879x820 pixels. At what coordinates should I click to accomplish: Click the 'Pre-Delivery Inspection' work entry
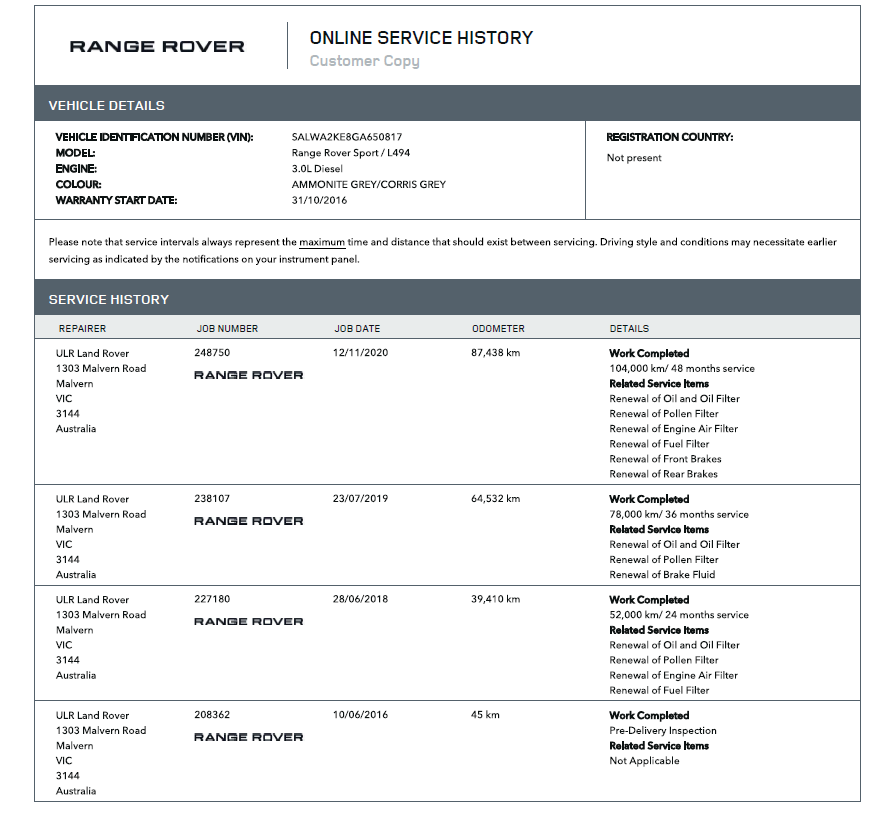pos(663,731)
